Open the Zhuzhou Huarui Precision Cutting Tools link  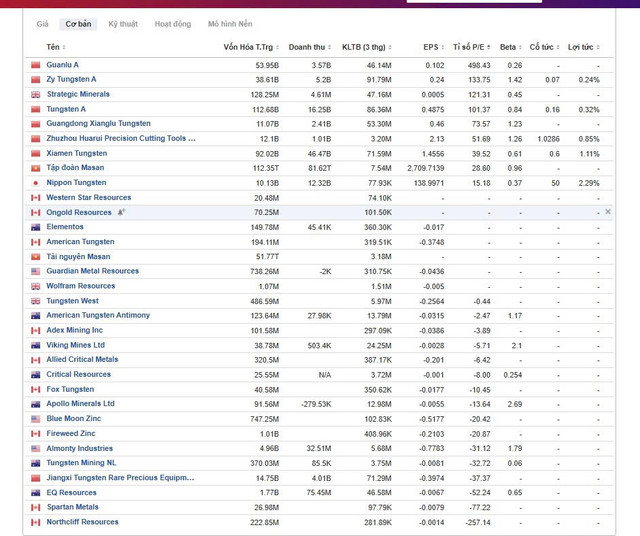point(121,138)
